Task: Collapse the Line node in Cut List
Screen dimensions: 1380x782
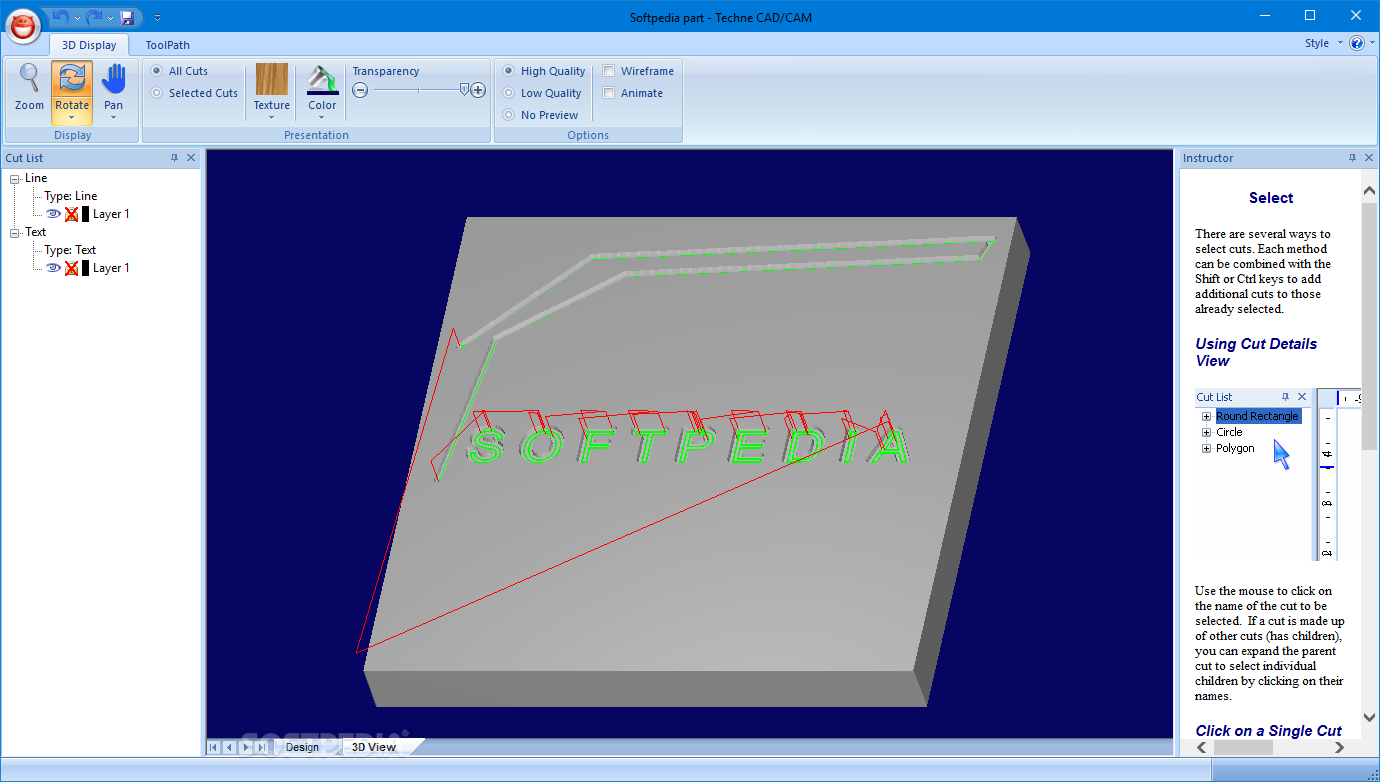Action: (14, 178)
